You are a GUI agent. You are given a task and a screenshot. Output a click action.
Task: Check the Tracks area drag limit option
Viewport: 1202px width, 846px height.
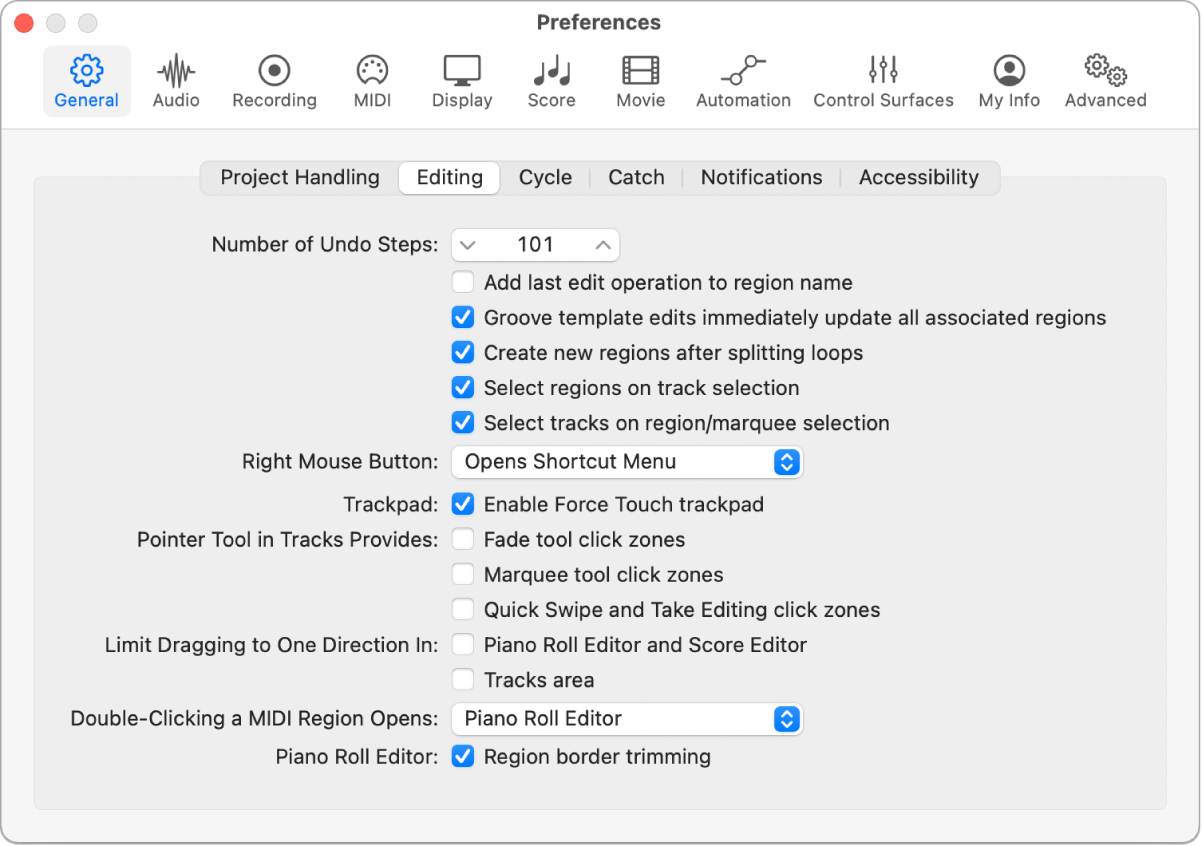point(463,680)
